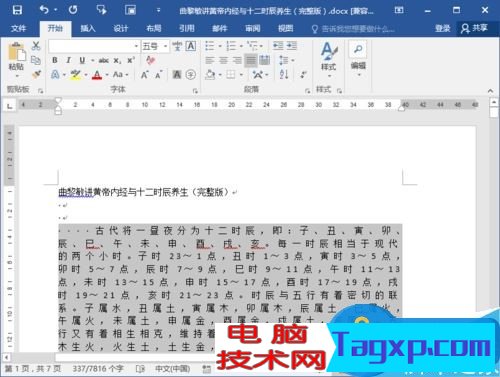Open the 文件 menu
The width and height of the screenshot is (500, 377).
[x=18, y=28]
